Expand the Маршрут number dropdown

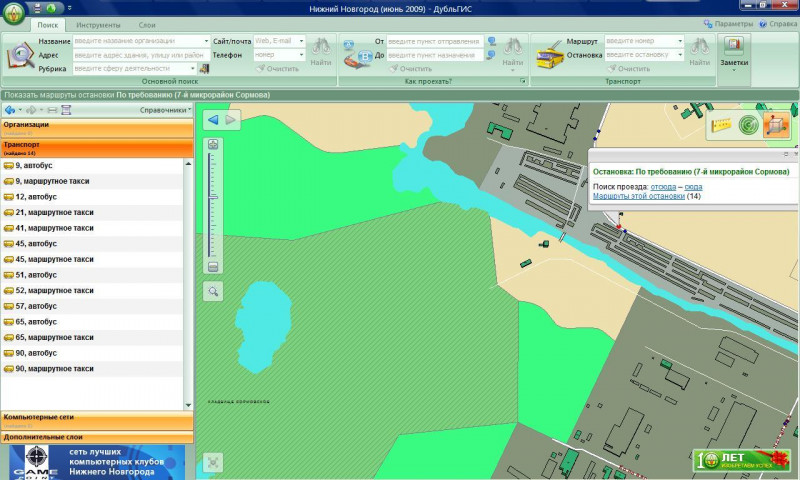coord(680,41)
